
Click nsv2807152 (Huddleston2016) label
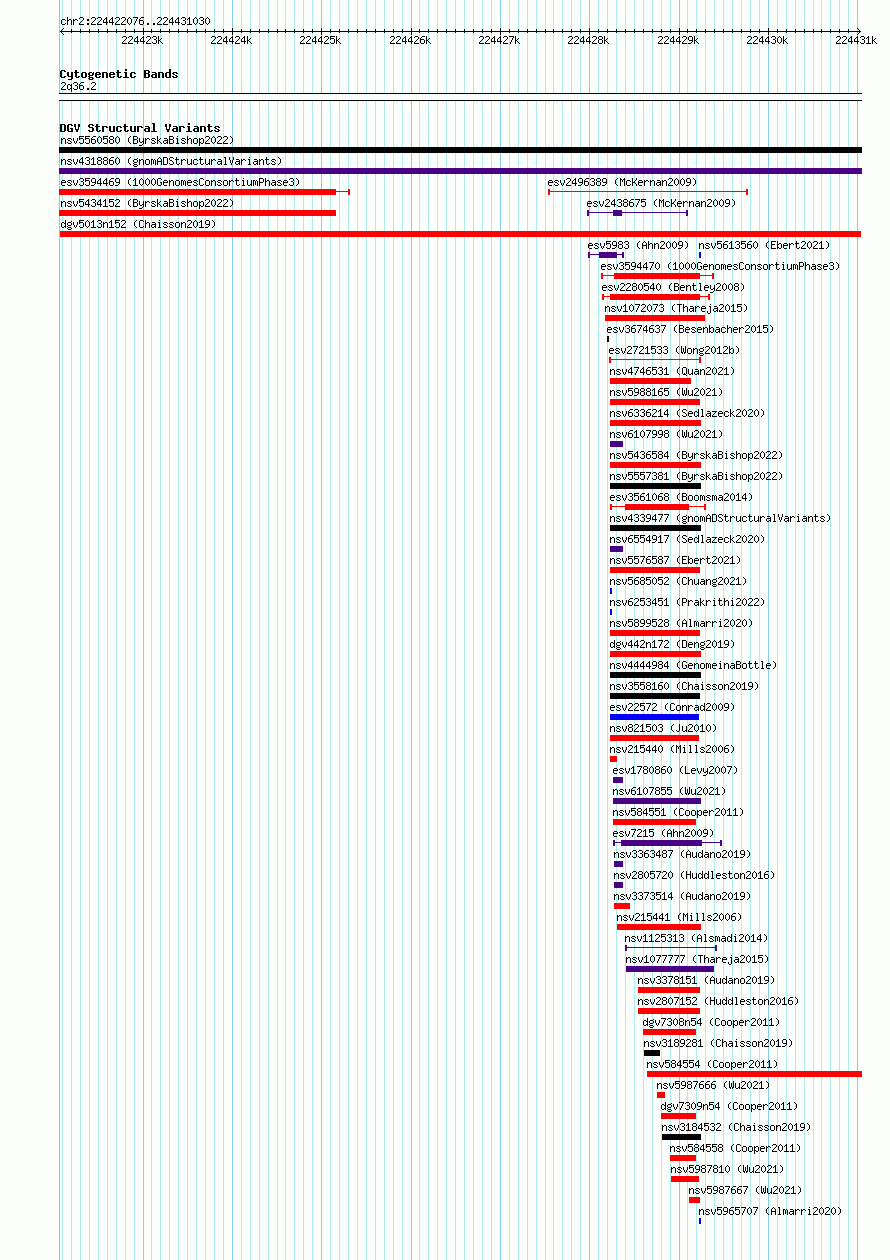coord(717,1001)
